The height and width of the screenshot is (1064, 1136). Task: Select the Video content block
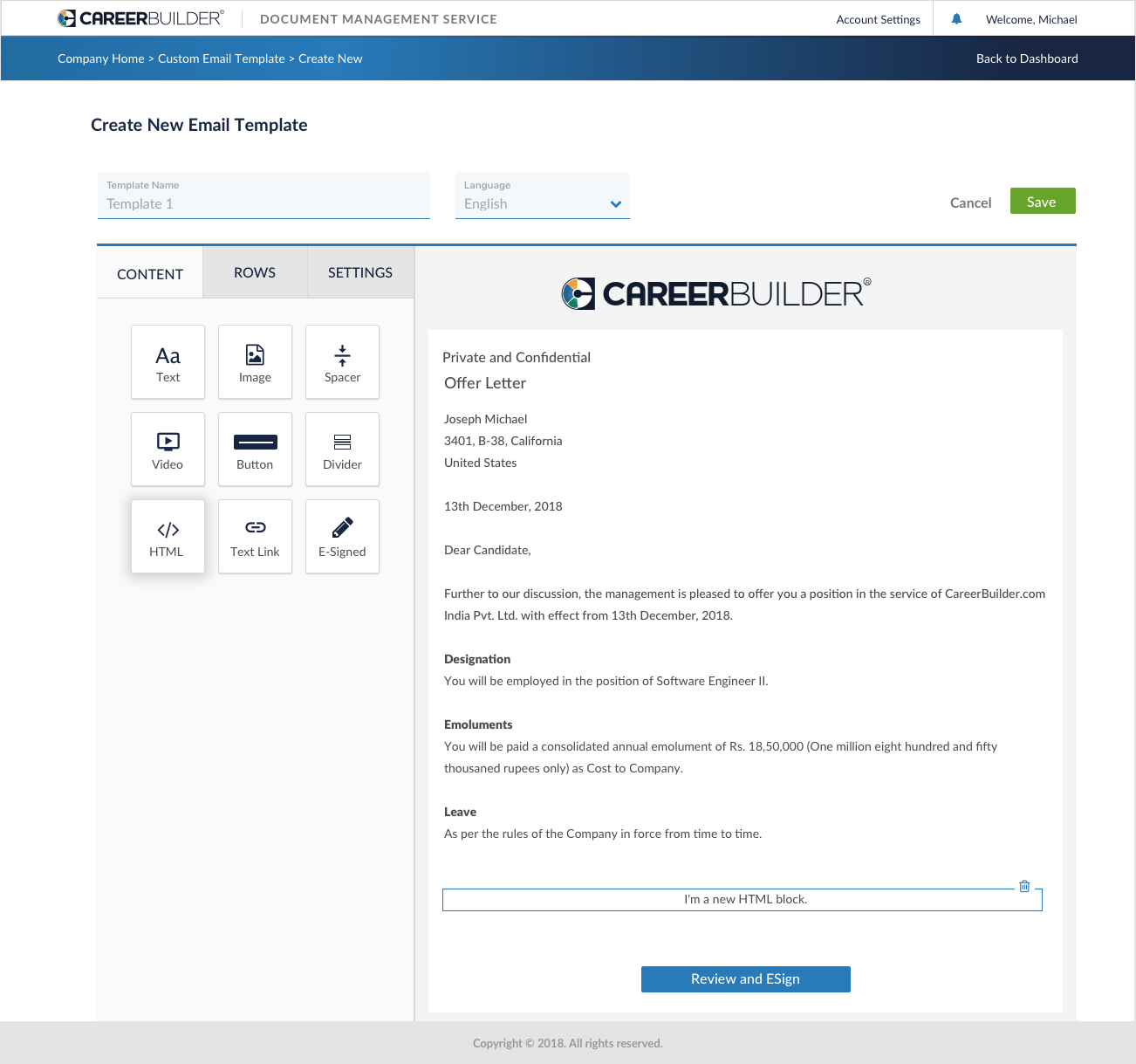click(x=168, y=450)
